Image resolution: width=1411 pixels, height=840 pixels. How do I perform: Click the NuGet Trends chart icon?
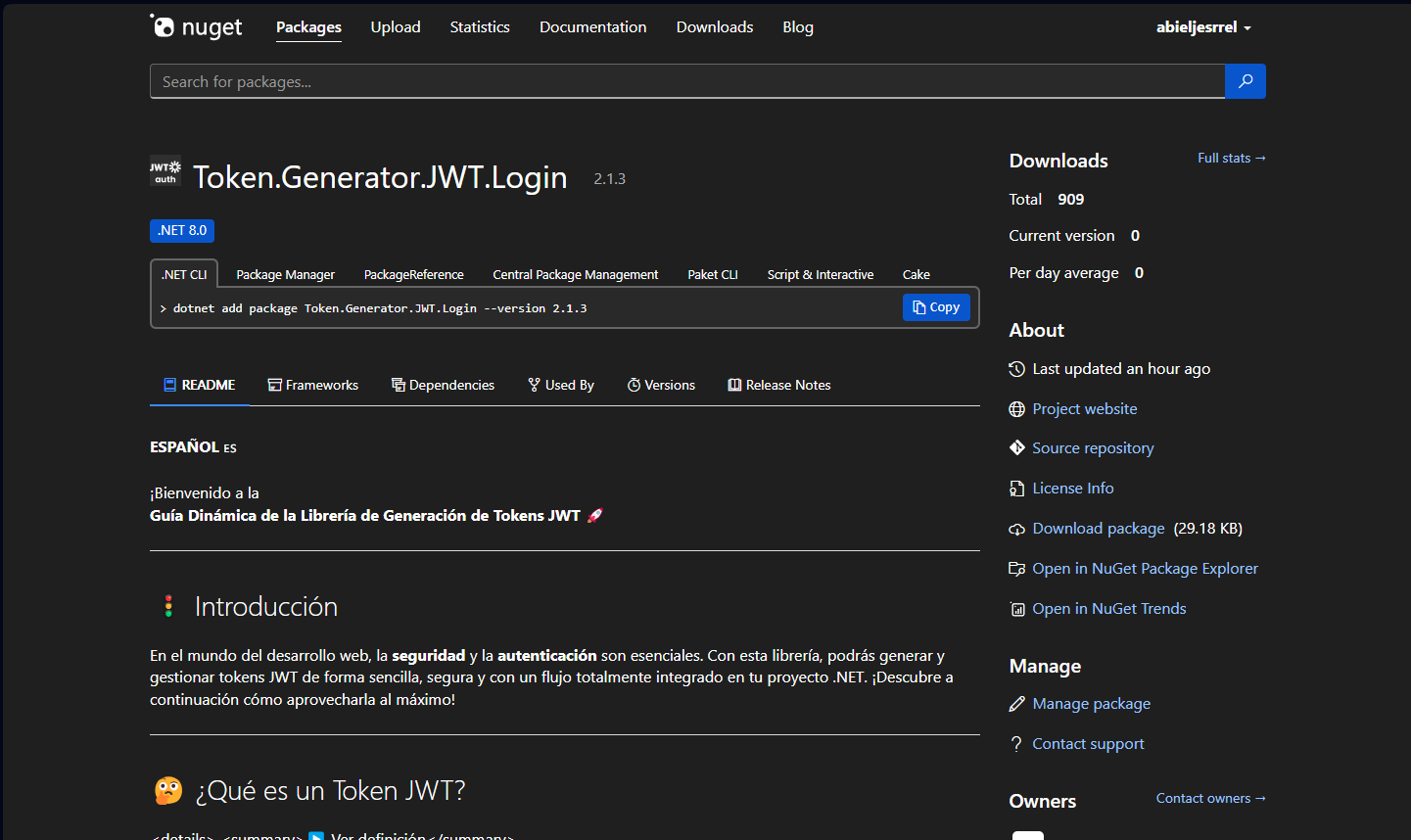coord(1016,609)
